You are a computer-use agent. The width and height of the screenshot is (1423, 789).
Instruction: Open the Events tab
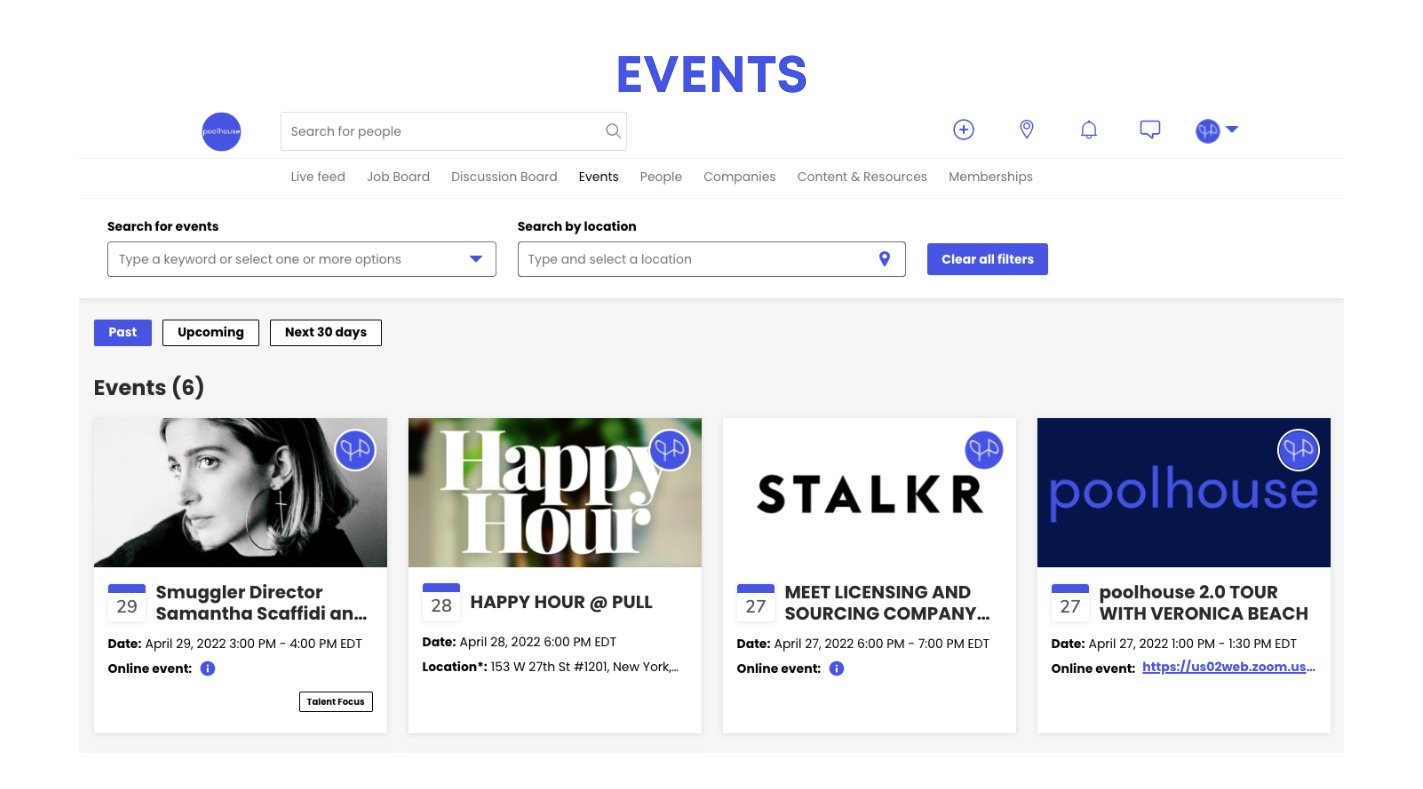[x=599, y=177]
